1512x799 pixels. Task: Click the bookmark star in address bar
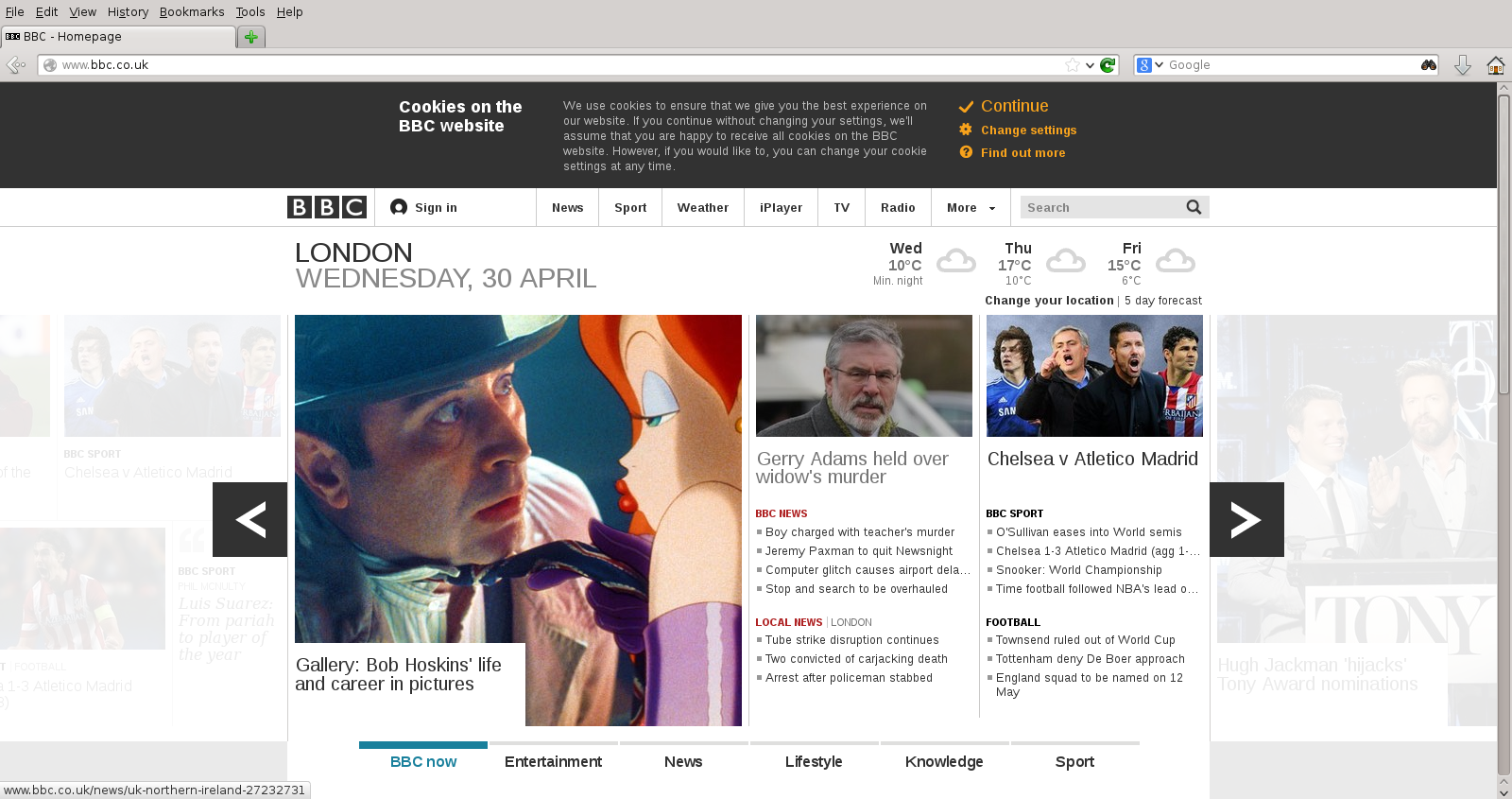tap(1072, 65)
